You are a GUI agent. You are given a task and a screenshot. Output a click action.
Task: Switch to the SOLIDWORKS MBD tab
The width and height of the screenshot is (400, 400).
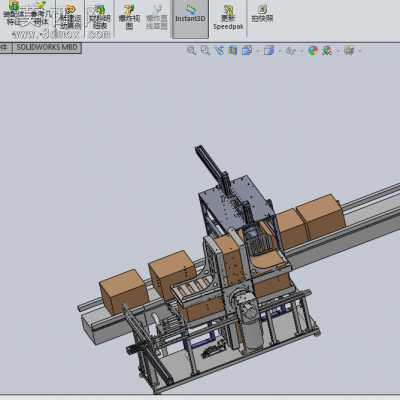[x=47, y=47]
